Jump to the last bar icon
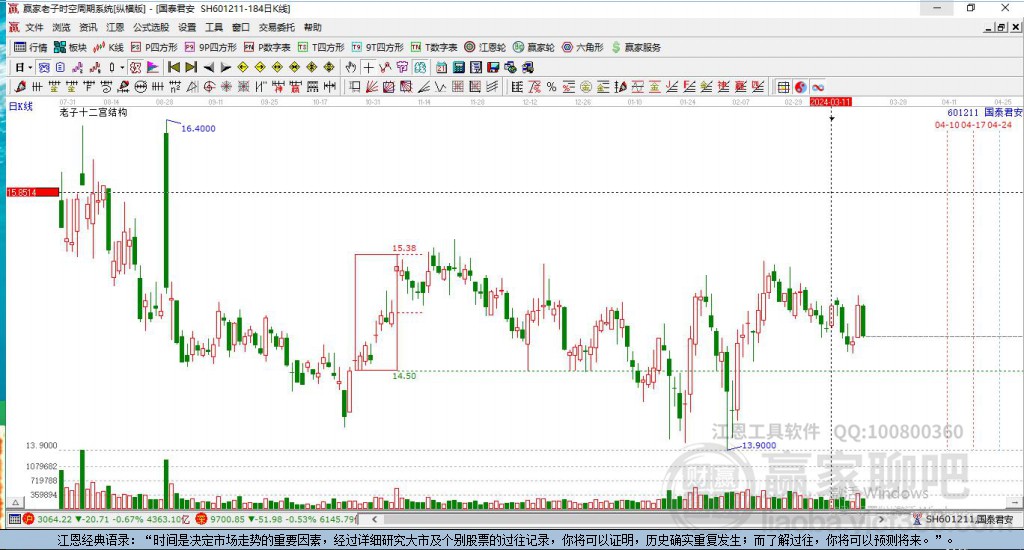This screenshot has width=1024, height=550. click(x=191, y=67)
